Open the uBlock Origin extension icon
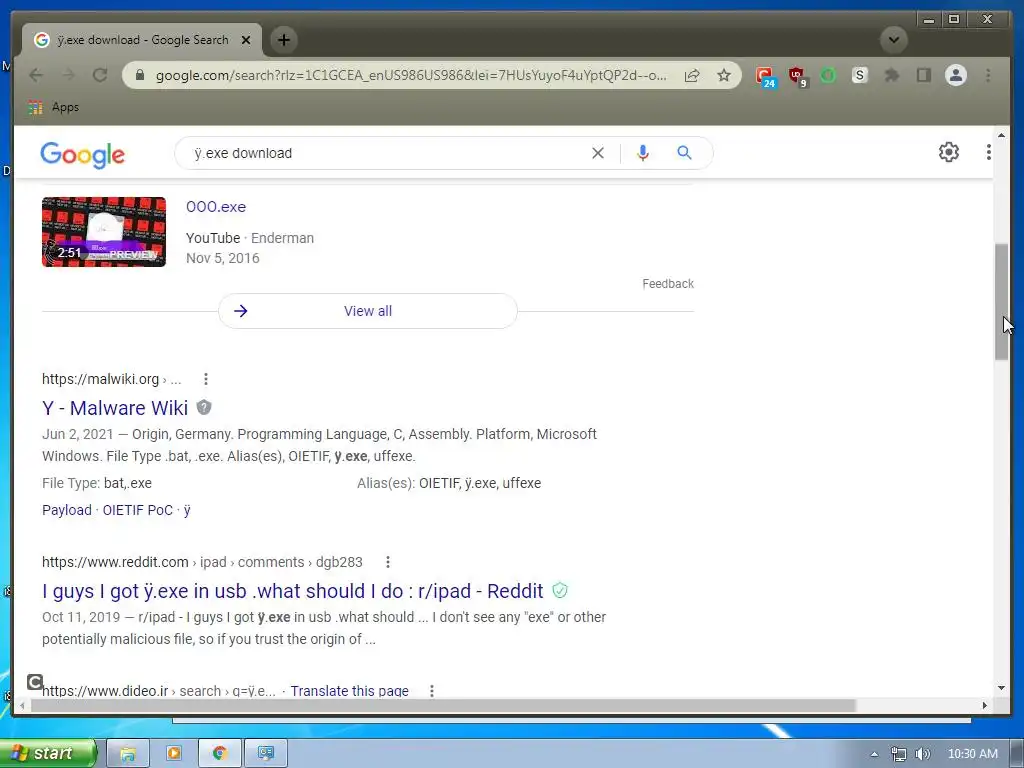 [x=797, y=76]
